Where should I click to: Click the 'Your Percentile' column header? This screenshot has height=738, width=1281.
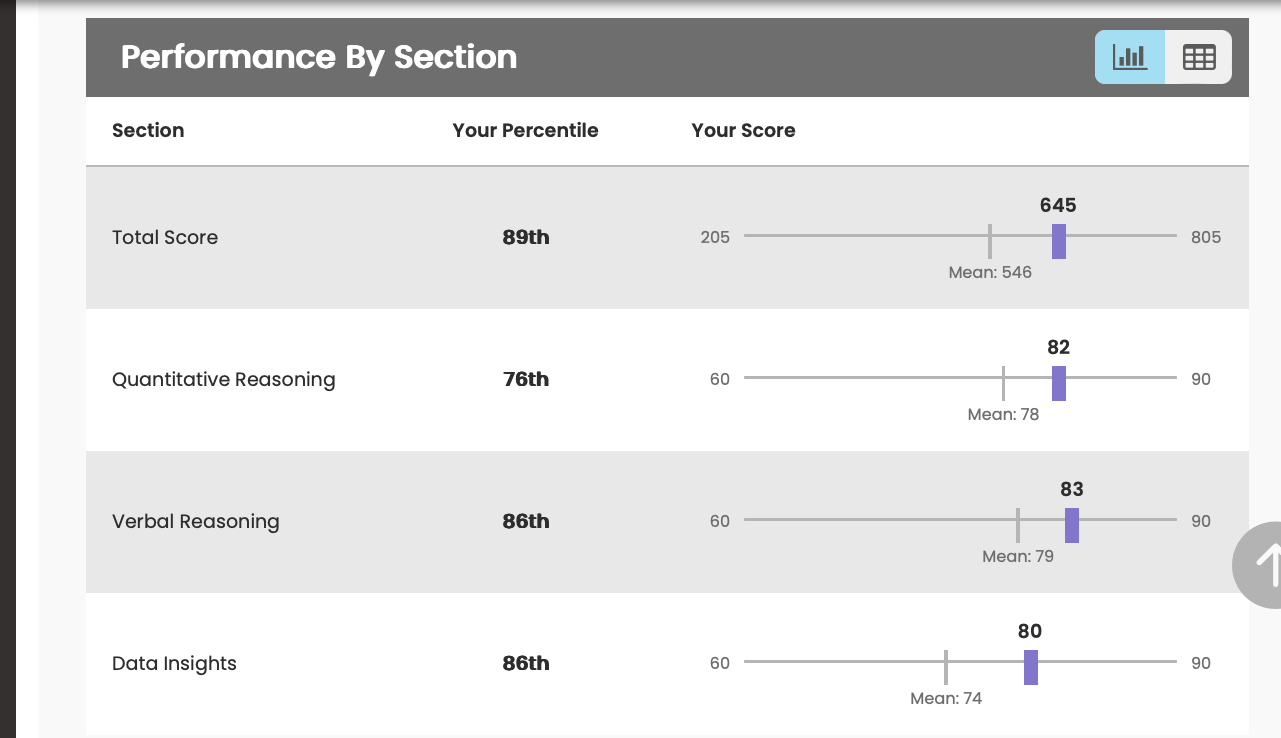525,130
